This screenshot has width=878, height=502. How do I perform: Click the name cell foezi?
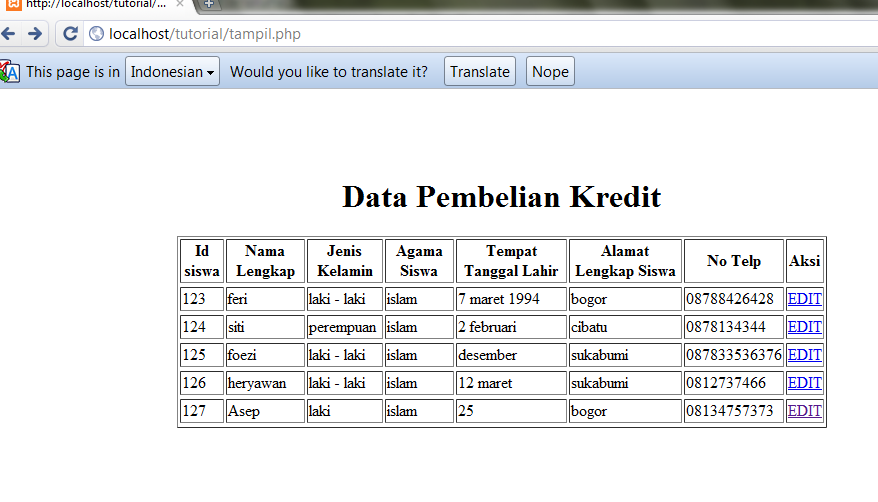coord(265,355)
